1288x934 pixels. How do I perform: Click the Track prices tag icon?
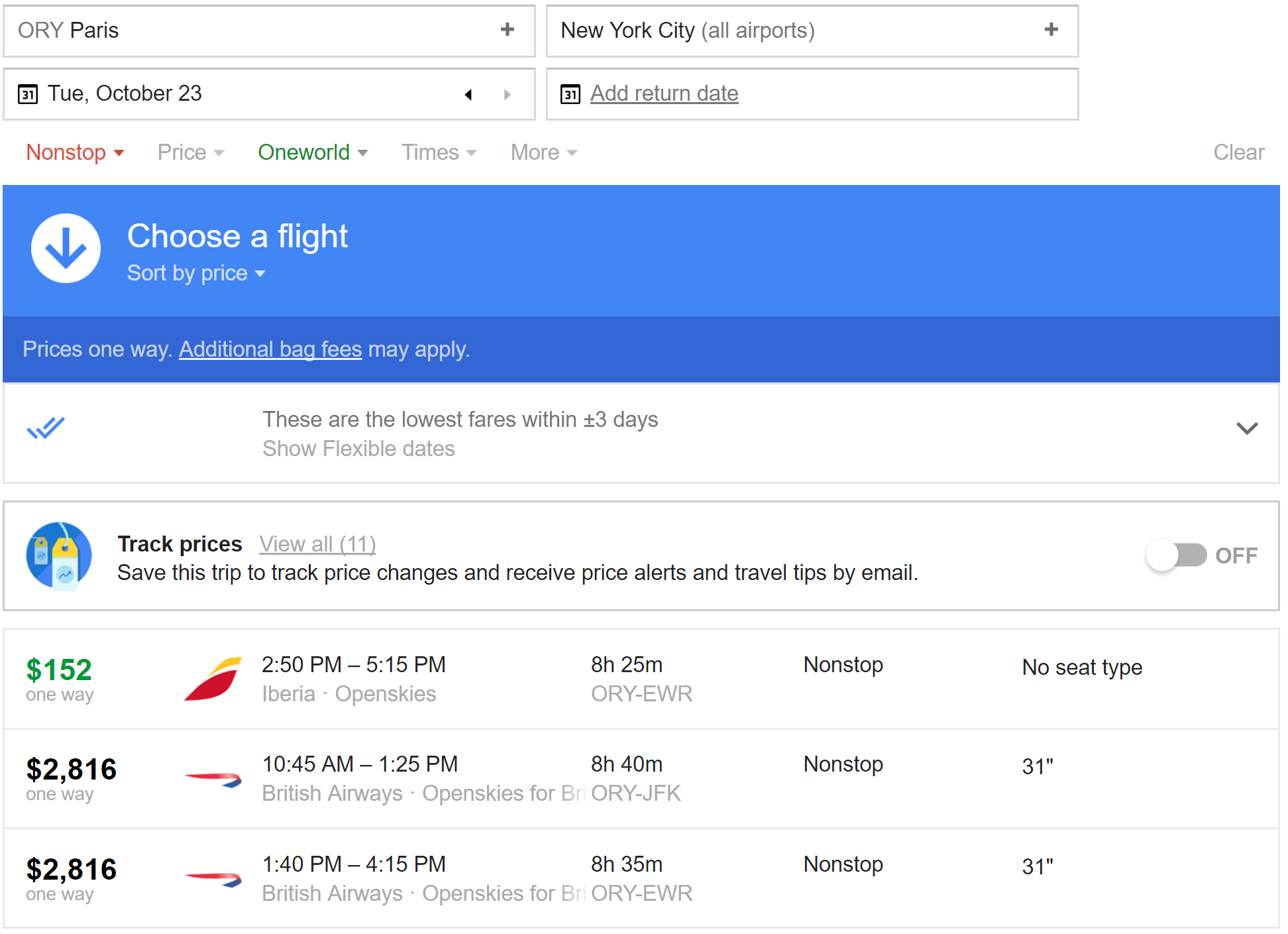coord(59,555)
